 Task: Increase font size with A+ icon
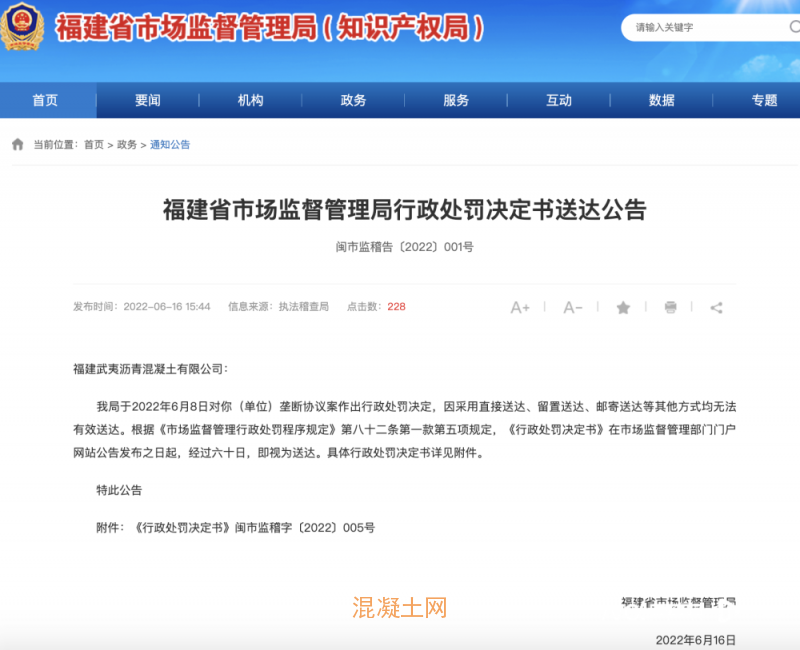(520, 307)
